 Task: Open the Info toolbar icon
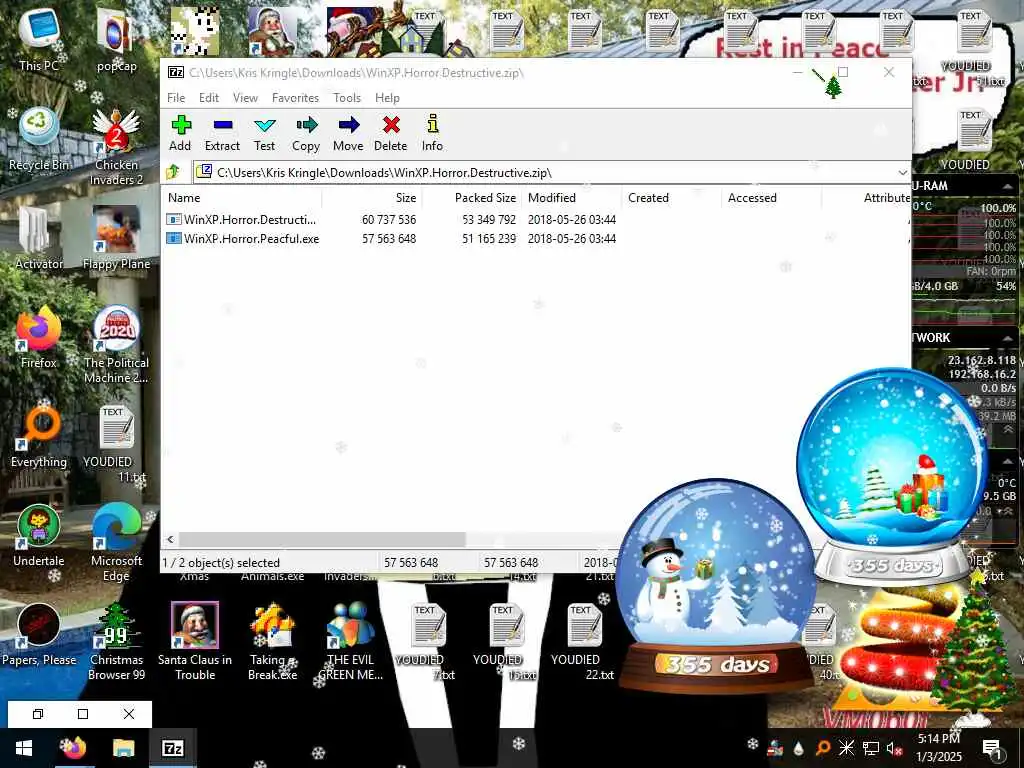[432, 133]
